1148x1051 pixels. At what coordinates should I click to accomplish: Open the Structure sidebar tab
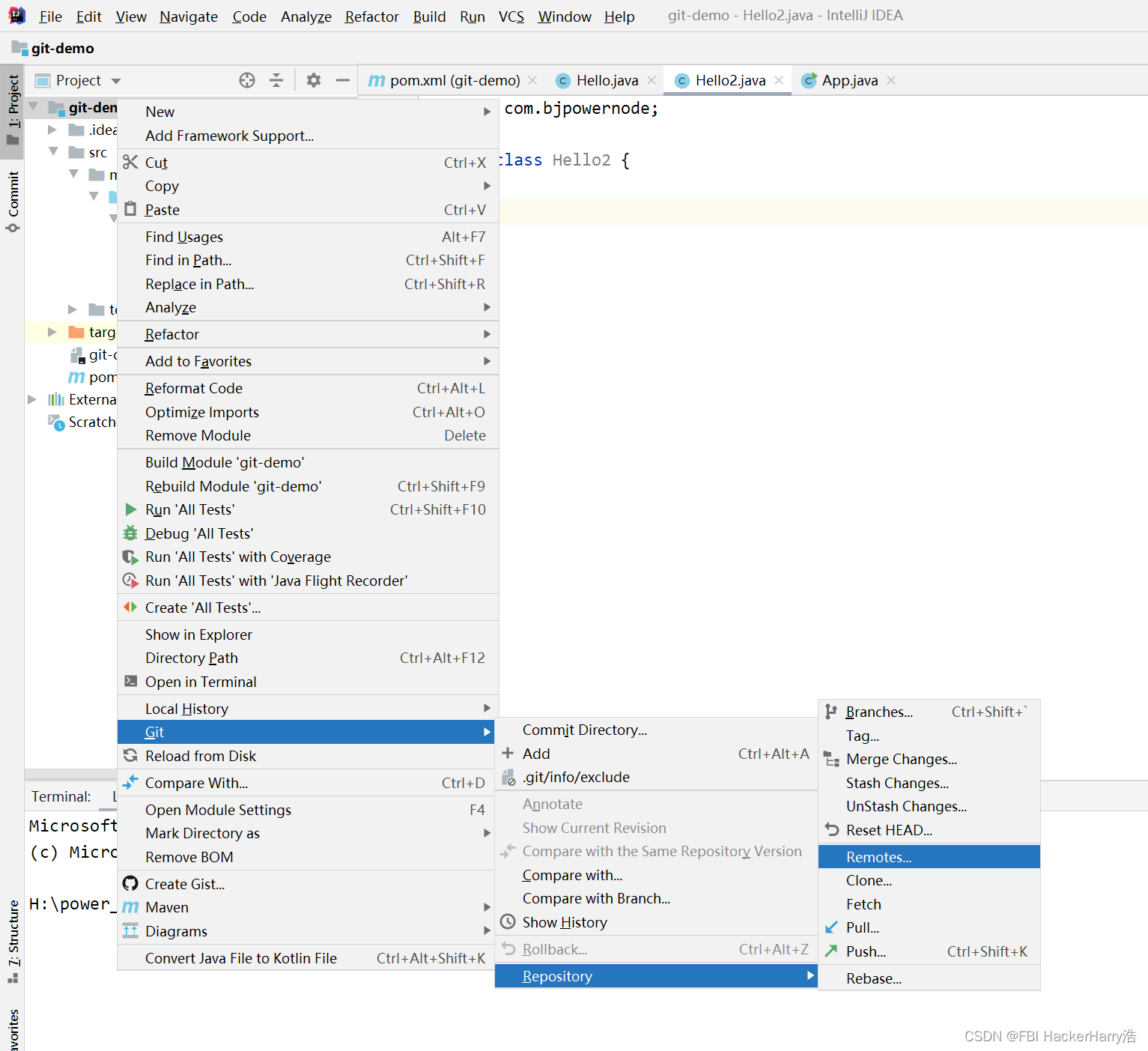(13, 941)
